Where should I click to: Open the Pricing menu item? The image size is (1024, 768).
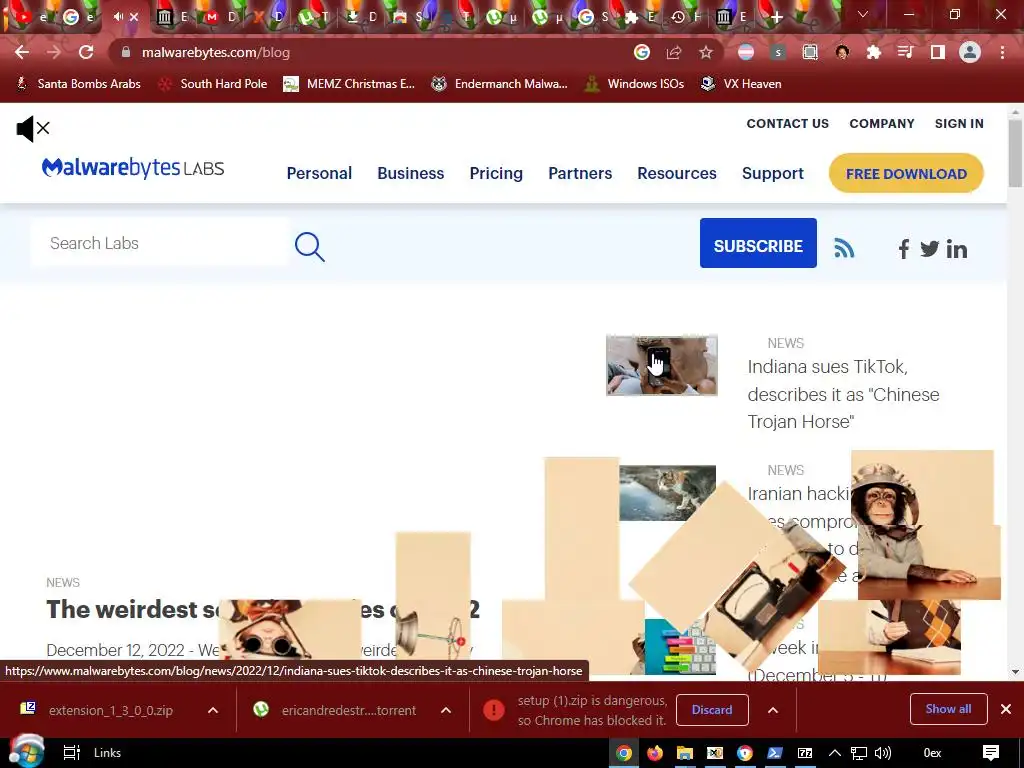(496, 173)
